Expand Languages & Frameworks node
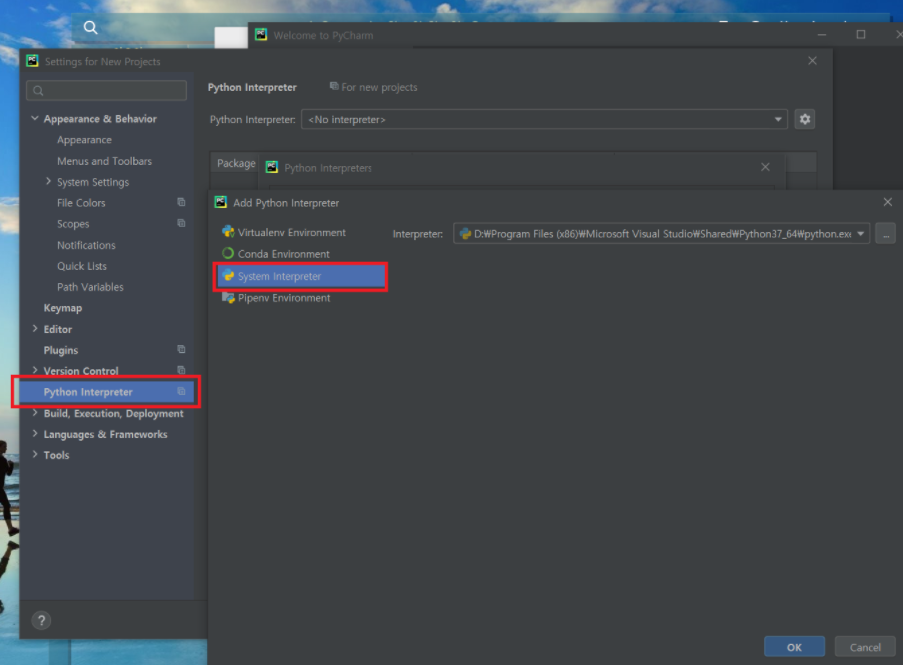This screenshot has width=903, height=665. [x=35, y=434]
